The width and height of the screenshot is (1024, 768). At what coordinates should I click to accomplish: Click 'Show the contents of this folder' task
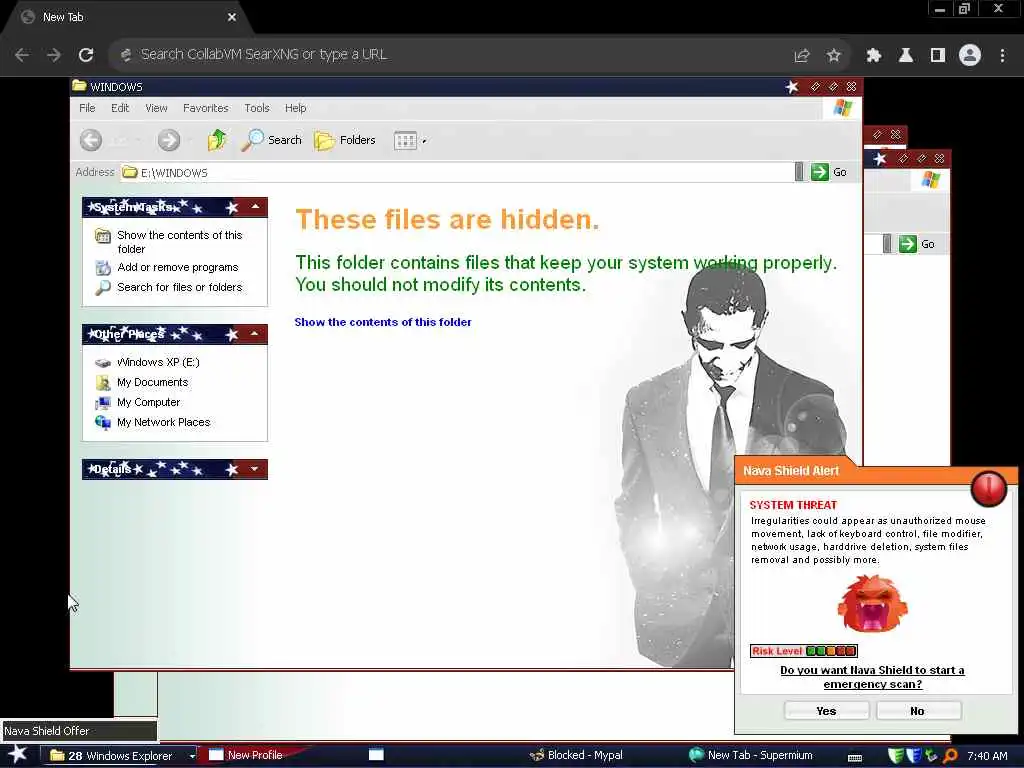click(x=180, y=242)
